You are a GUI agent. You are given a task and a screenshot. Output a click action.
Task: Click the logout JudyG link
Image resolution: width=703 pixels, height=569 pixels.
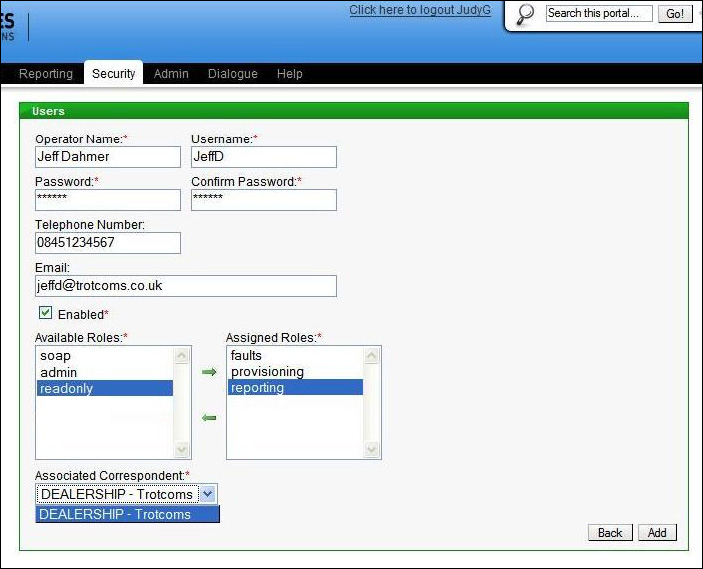pyautogui.click(x=421, y=10)
